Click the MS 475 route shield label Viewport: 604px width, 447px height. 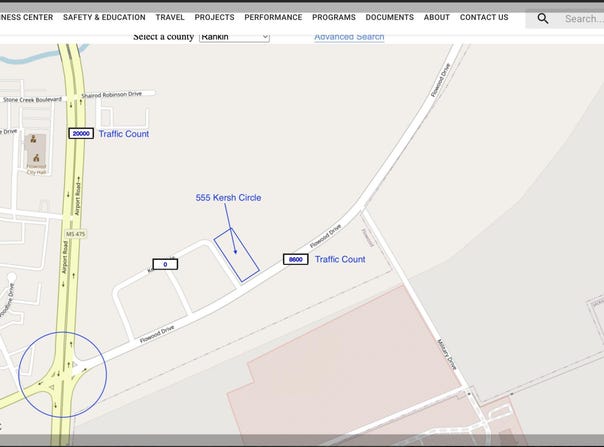76,234
